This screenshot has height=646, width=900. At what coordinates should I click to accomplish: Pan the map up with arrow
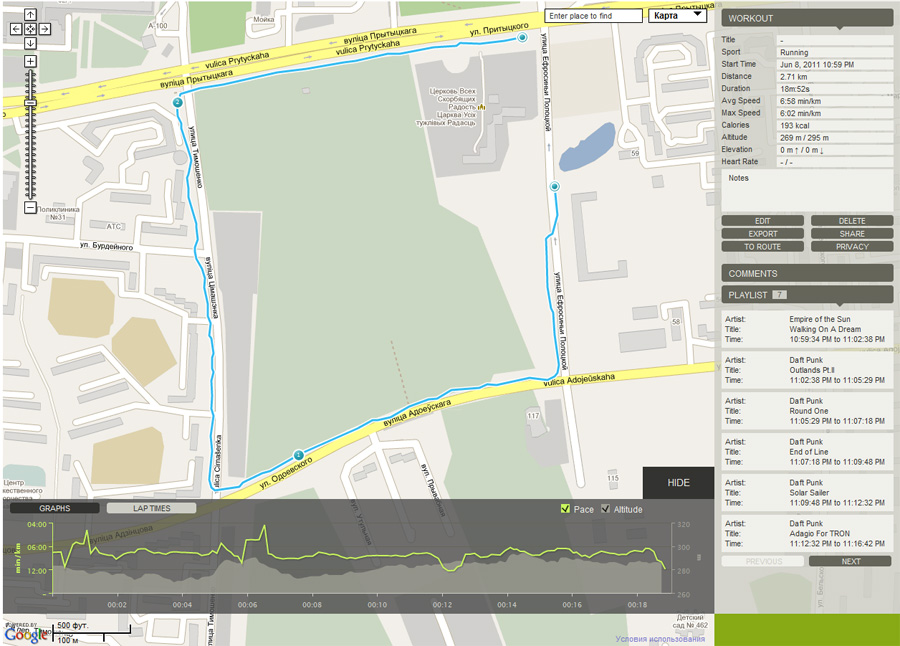[30, 14]
